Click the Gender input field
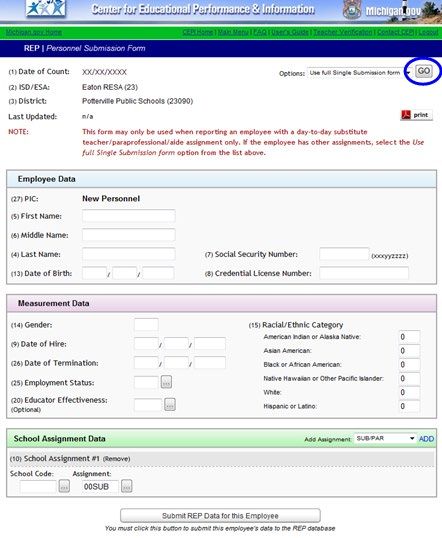The width and height of the screenshot is (442, 538). (146, 325)
